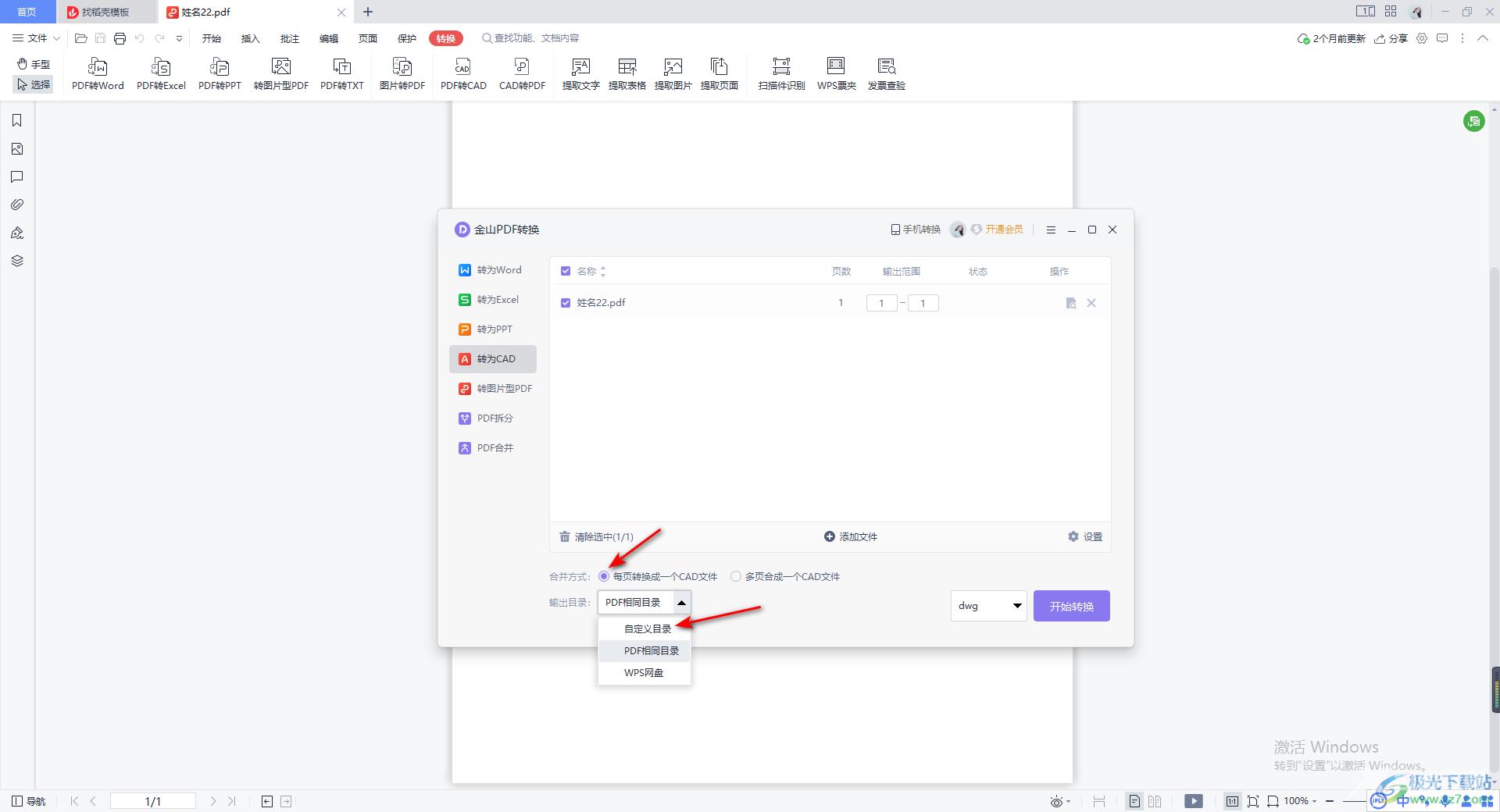1500x812 pixels.
Task: Open the PDF转CAD tool
Action: (x=463, y=74)
